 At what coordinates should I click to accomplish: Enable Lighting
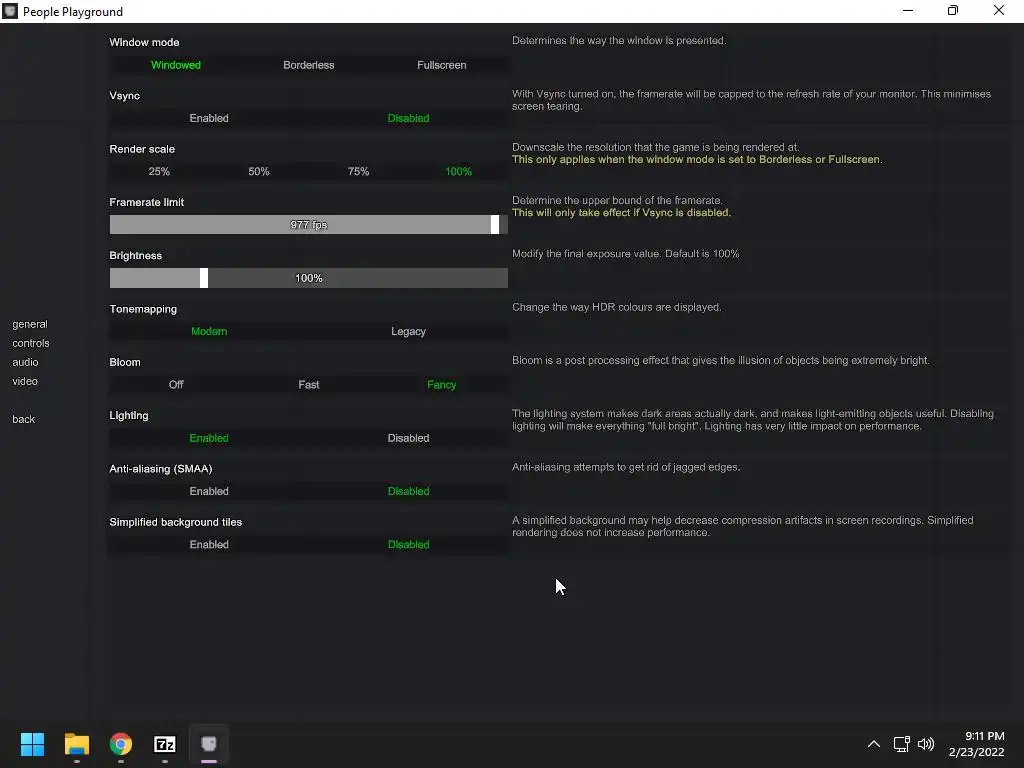point(209,438)
